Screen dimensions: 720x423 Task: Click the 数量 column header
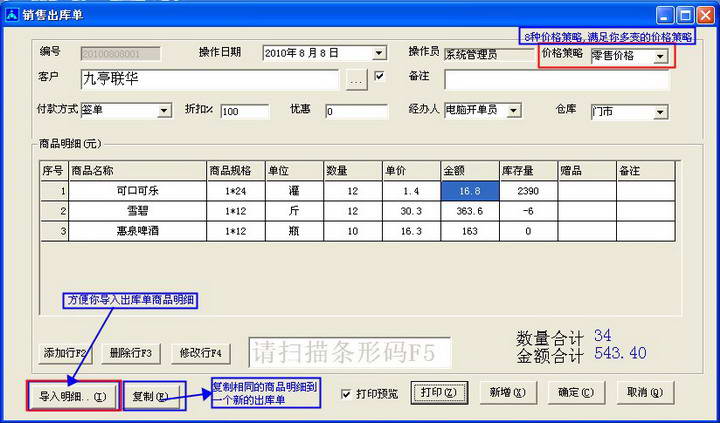353,171
